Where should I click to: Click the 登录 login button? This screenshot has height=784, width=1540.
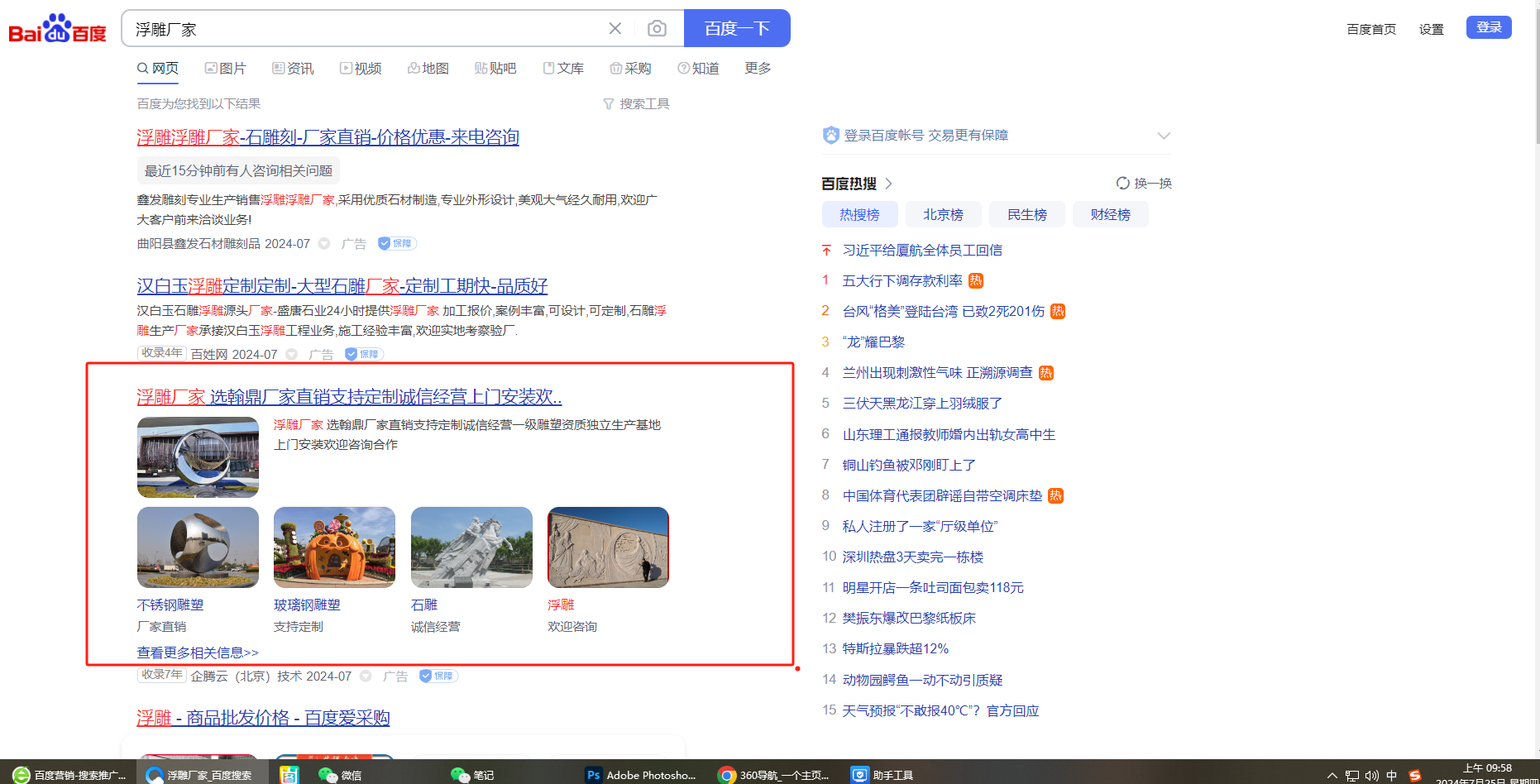(x=1488, y=27)
